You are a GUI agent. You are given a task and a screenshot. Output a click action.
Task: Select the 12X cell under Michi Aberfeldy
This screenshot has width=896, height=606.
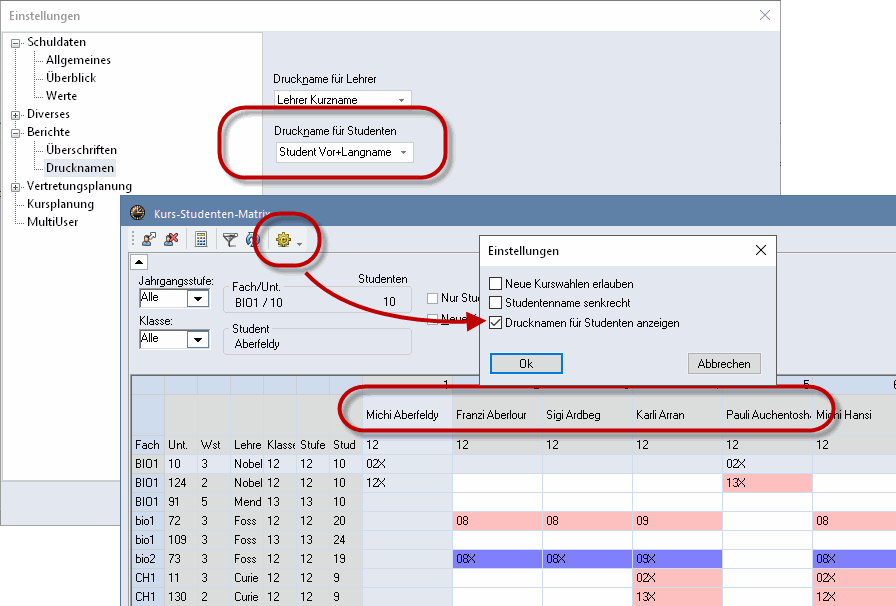[407, 483]
